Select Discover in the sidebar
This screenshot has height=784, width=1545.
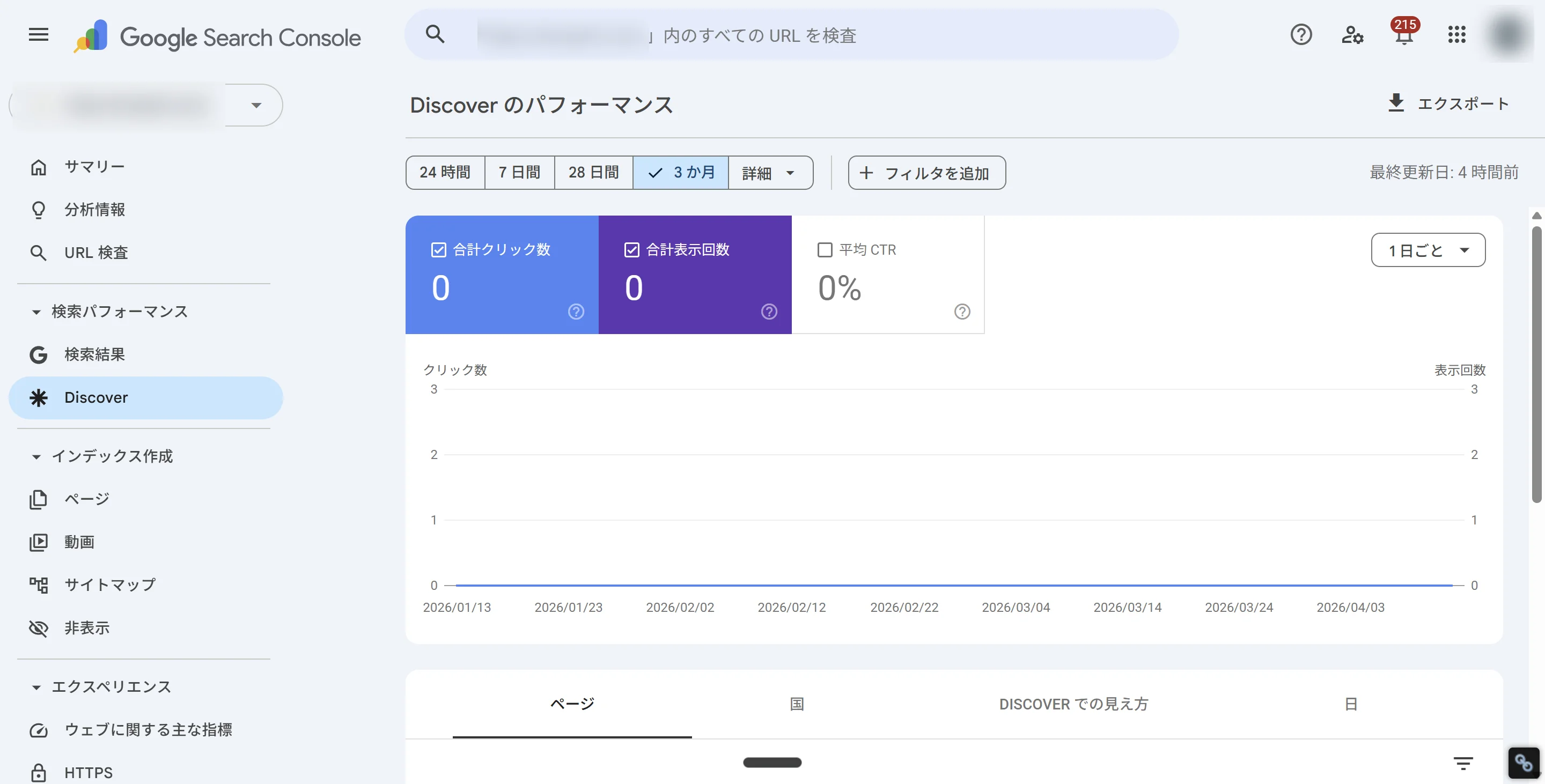[96, 397]
